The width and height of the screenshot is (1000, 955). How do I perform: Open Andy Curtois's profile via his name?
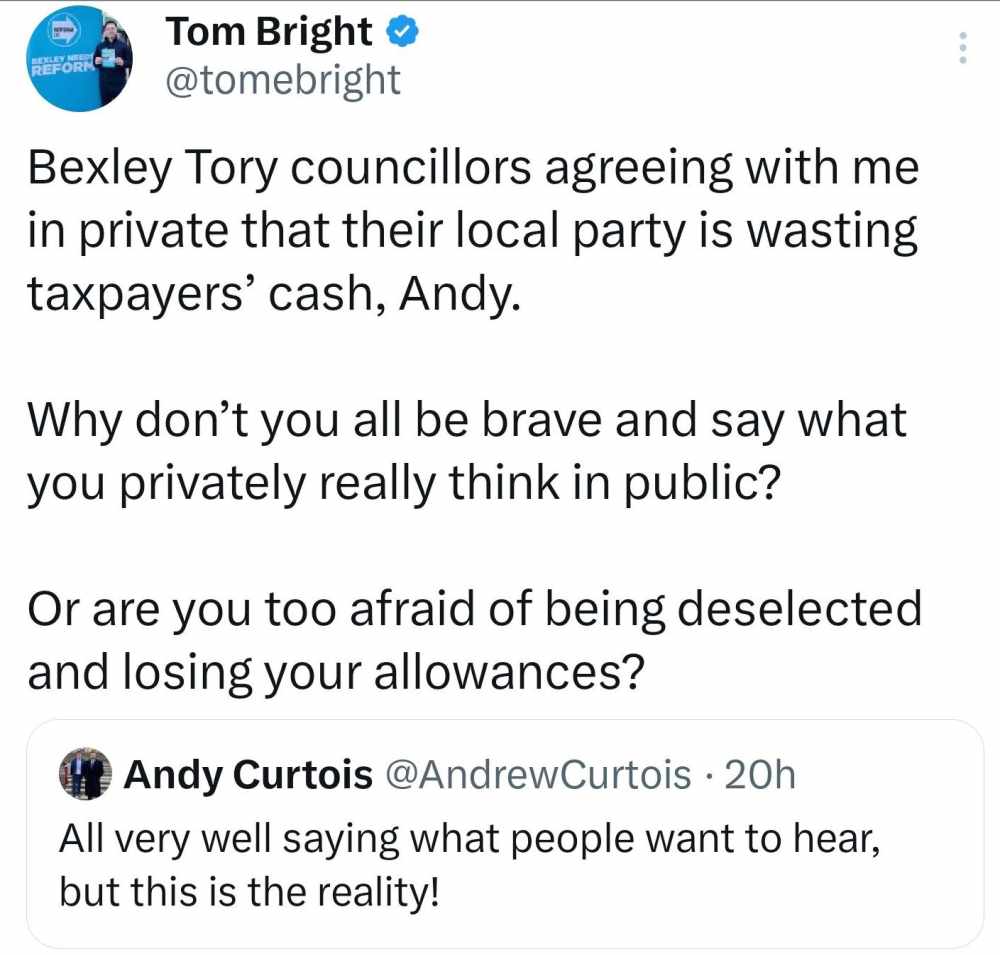247,774
